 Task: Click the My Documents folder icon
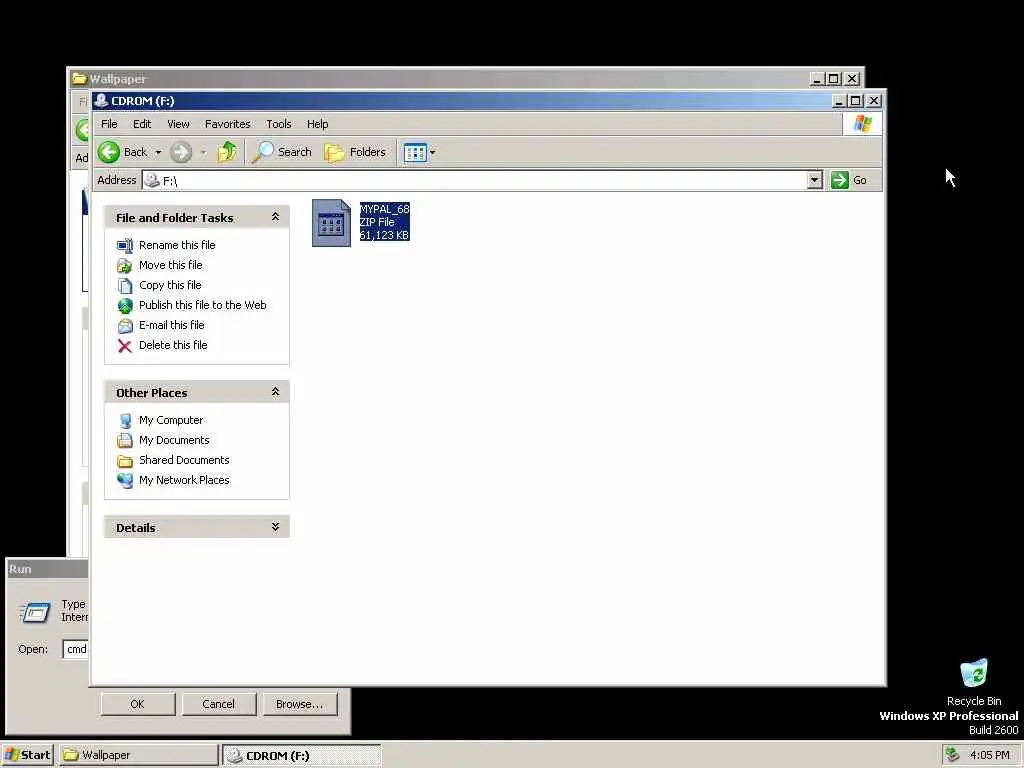(125, 441)
